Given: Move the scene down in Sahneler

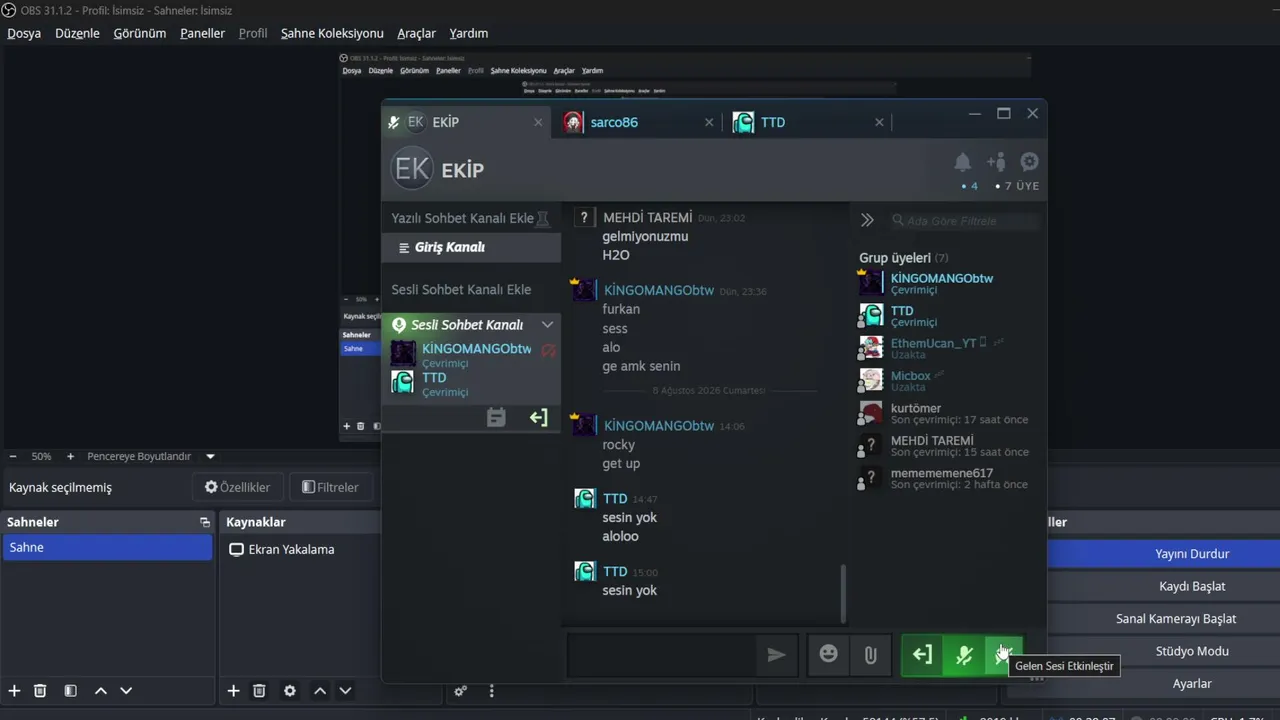Looking at the screenshot, I should coord(126,691).
